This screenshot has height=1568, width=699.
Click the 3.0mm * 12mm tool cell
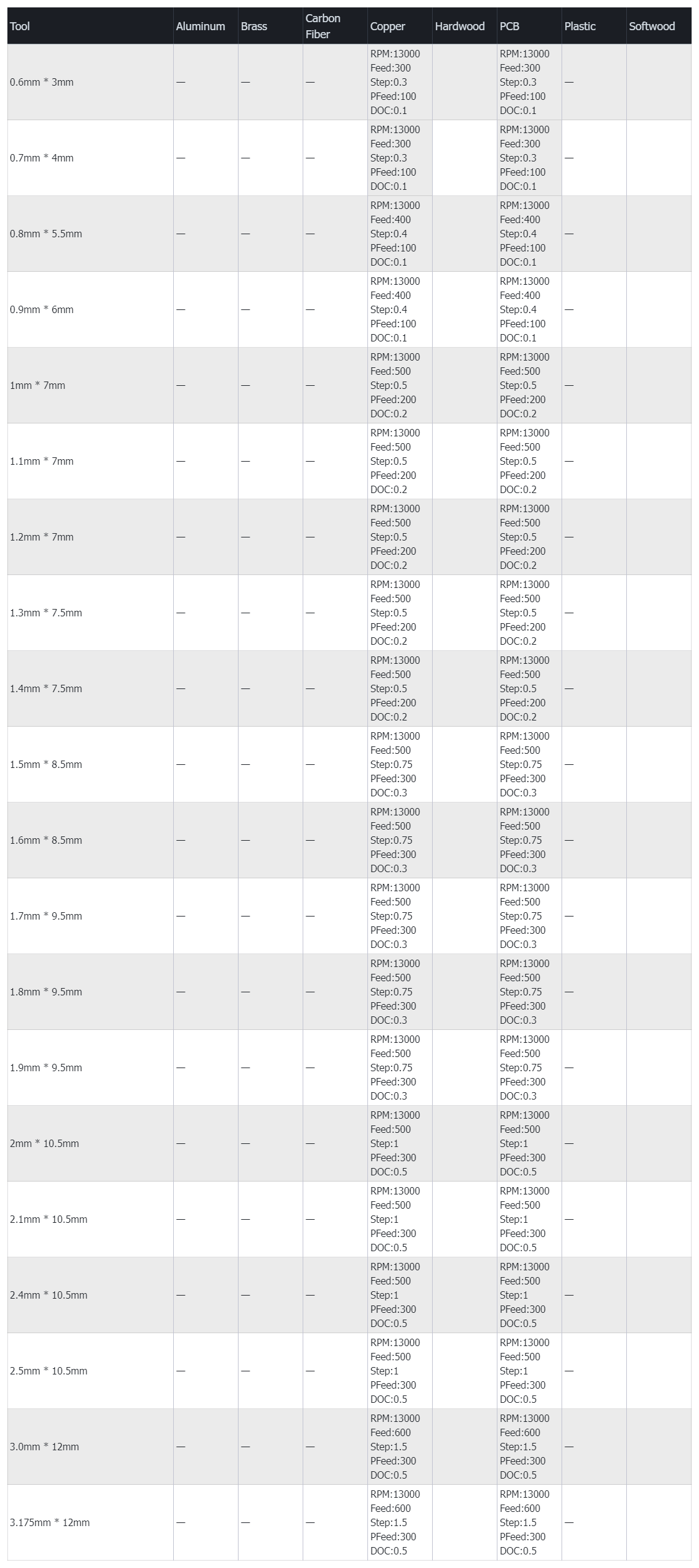tap(44, 1447)
